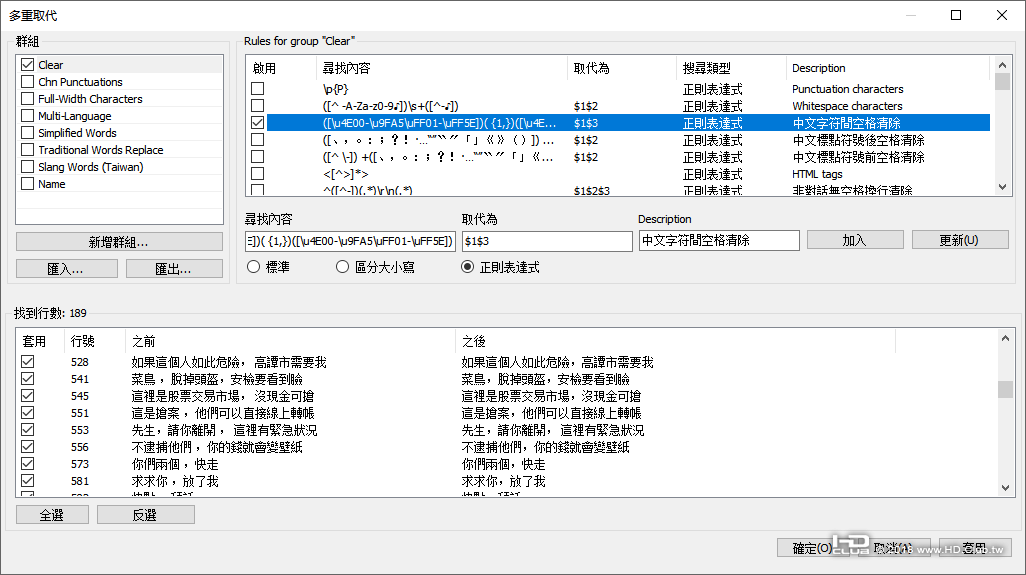Uncheck apply for result line 545
1026x575 pixels.
pyautogui.click(x=27, y=396)
